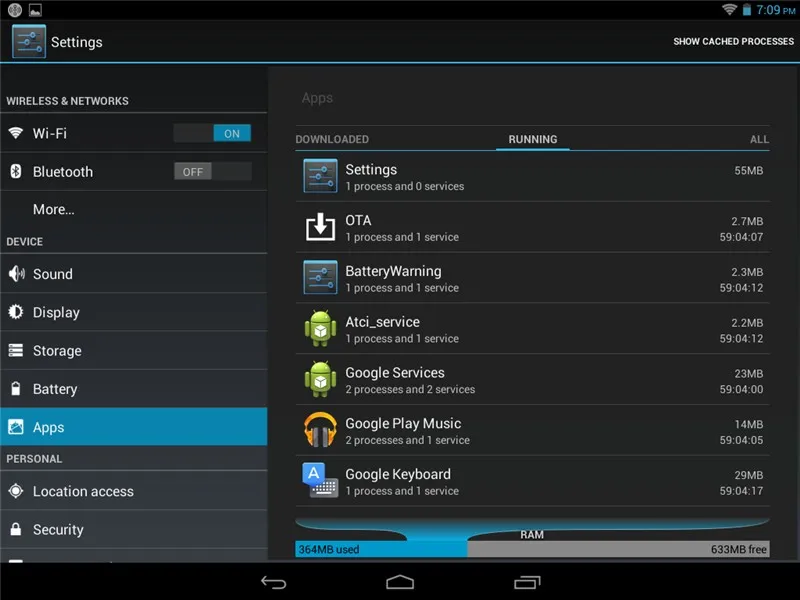Tap the Google Play Music headphones icon
The width and height of the screenshot is (800, 600).
point(320,430)
